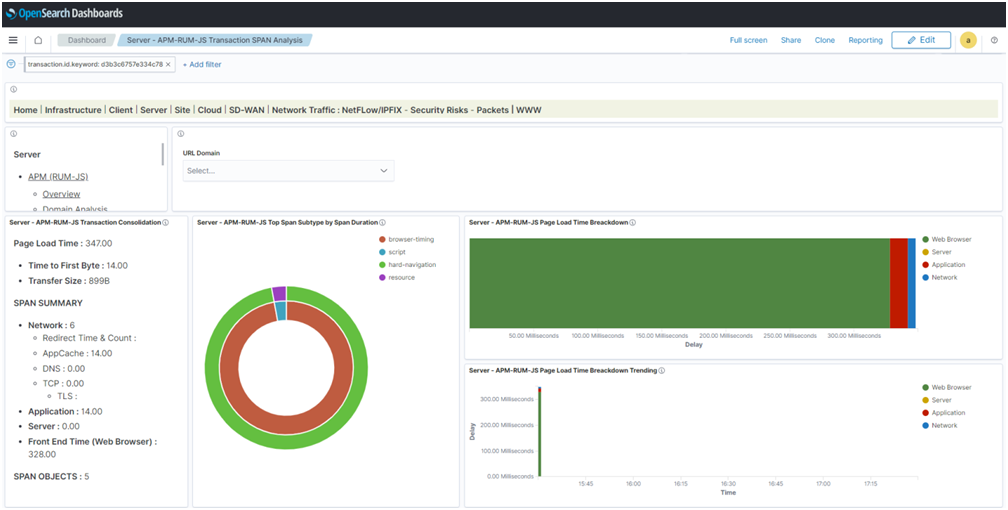Open the Site navigation link
Viewport: 1008px width, 510px height.
[183, 110]
